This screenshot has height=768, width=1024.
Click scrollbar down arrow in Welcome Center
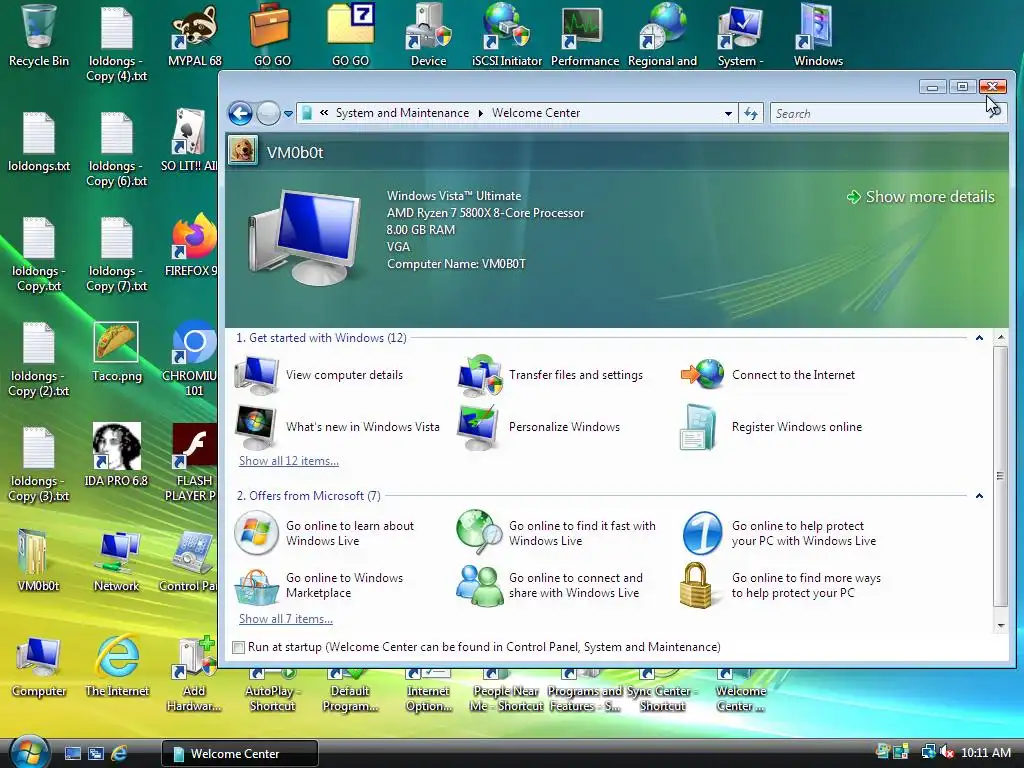point(1000,626)
